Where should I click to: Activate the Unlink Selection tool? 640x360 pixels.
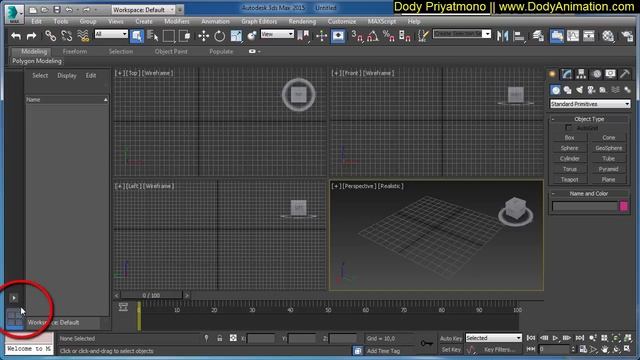[67, 36]
